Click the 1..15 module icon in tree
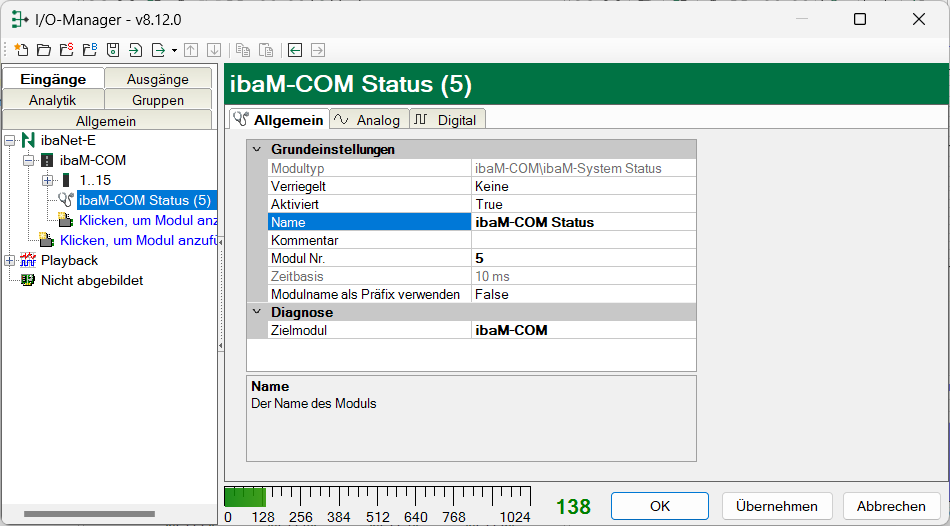The height and width of the screenshot is (526, 950). click(x=66, y=181)
